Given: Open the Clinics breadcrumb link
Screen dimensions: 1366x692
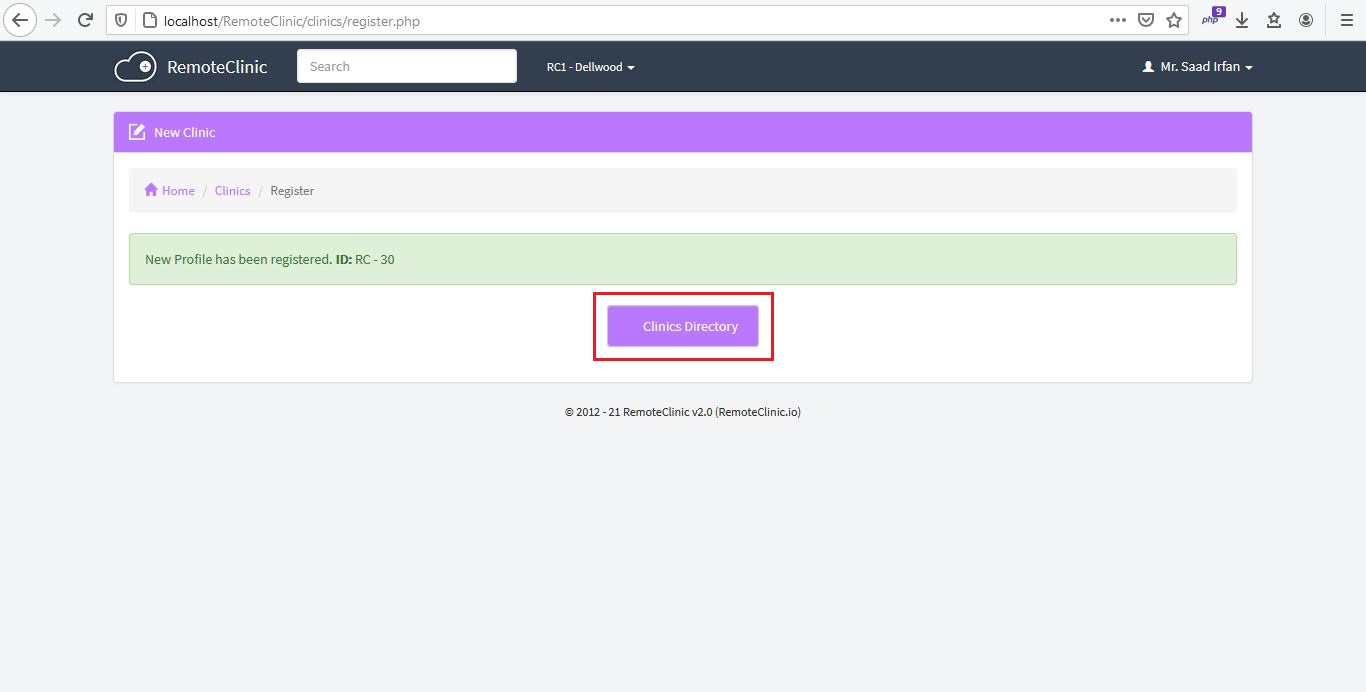Looking at the screenshot, I should 232,190.
